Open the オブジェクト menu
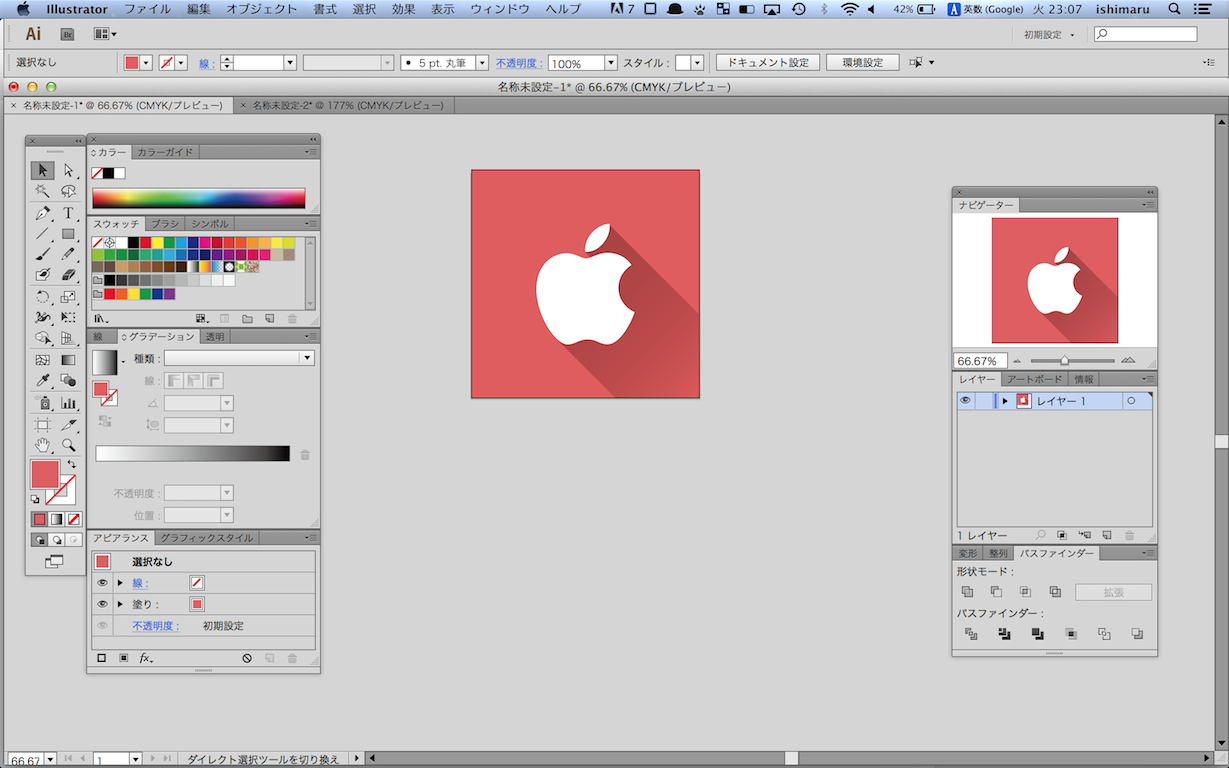The width and height of the screenshot is (1229, 768). pos(261,9)
